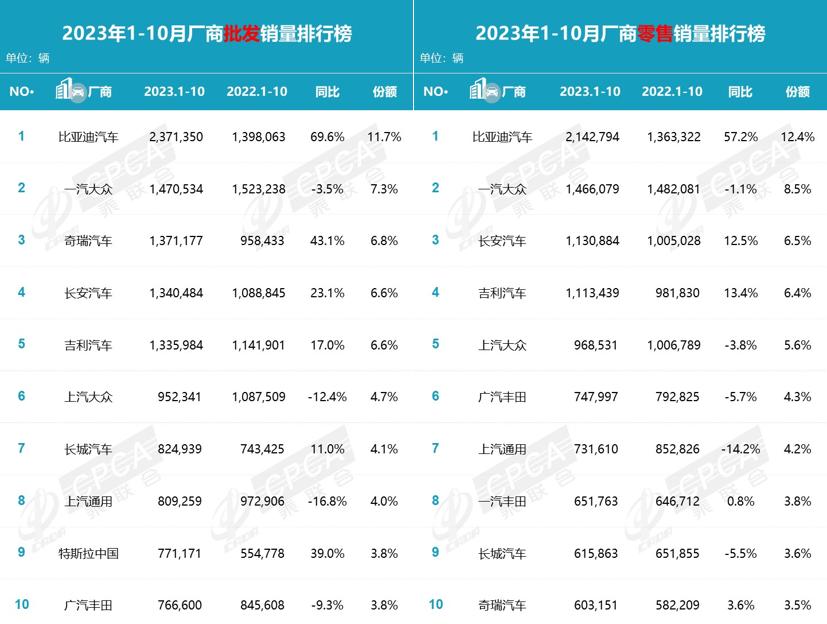Select the growth value -16.8%
Viewport: 827px width, 624px height.
[327, 501]
